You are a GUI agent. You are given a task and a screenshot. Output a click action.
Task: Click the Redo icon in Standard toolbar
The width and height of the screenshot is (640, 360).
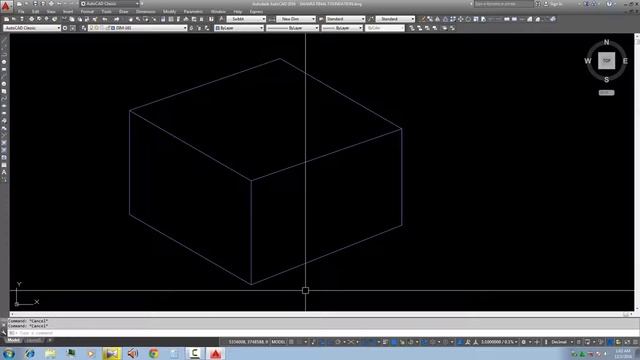coord(117,19)
